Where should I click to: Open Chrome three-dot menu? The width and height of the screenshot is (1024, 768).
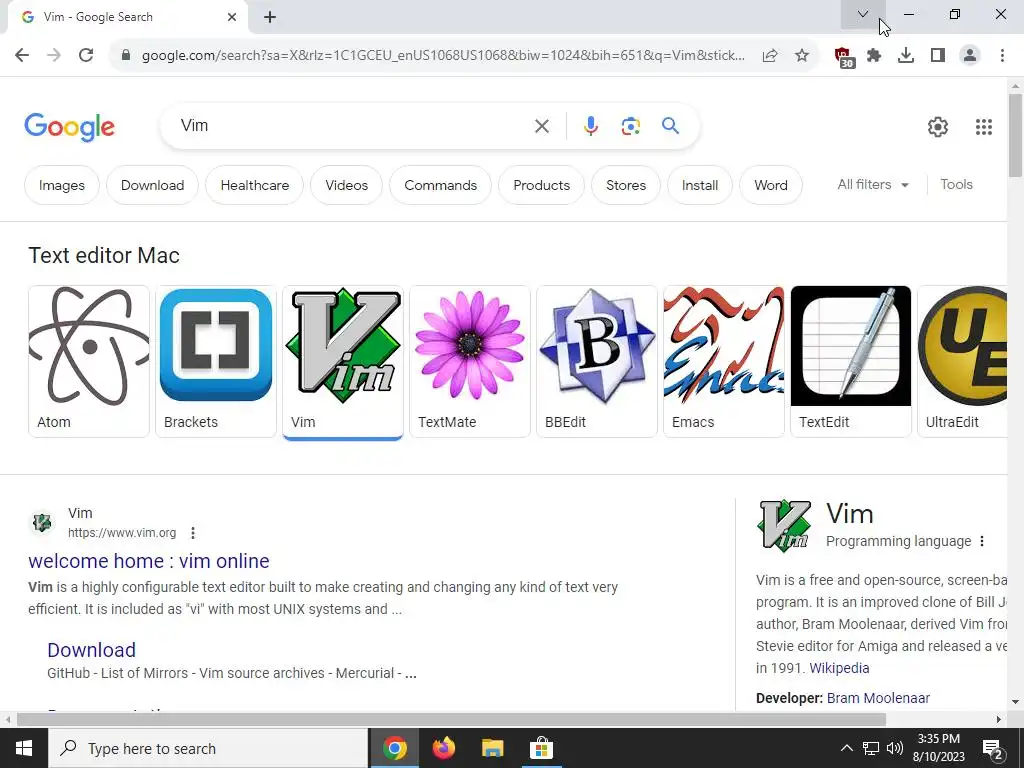(x=1002, y=56)
